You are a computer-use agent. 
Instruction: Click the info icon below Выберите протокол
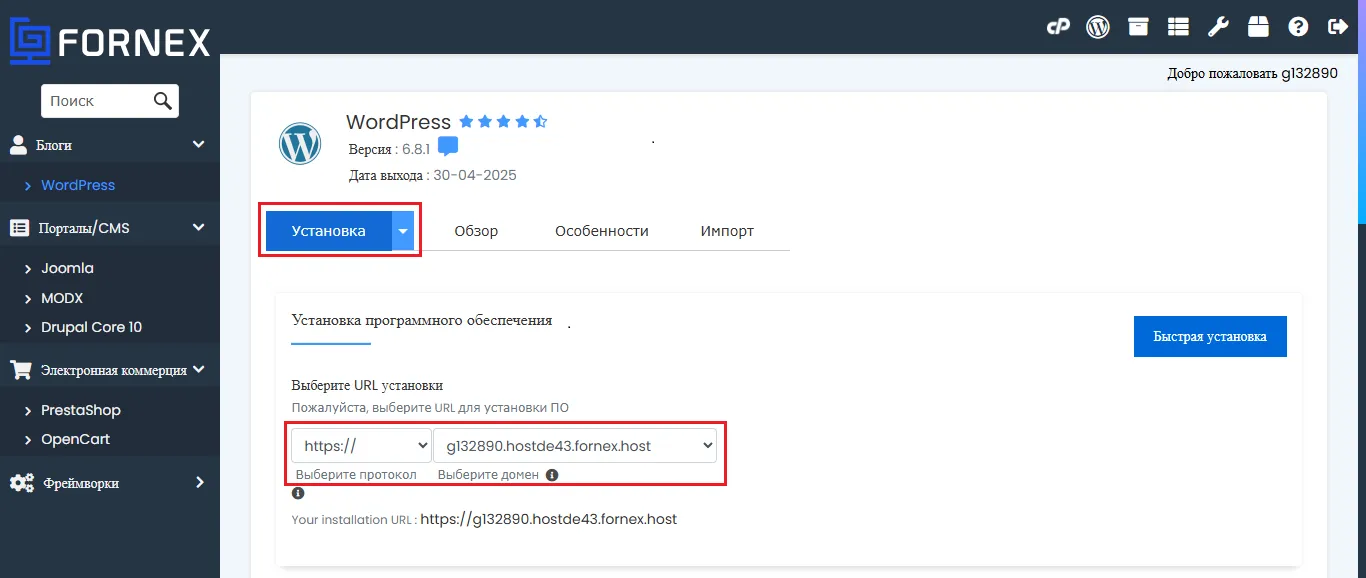298,493
